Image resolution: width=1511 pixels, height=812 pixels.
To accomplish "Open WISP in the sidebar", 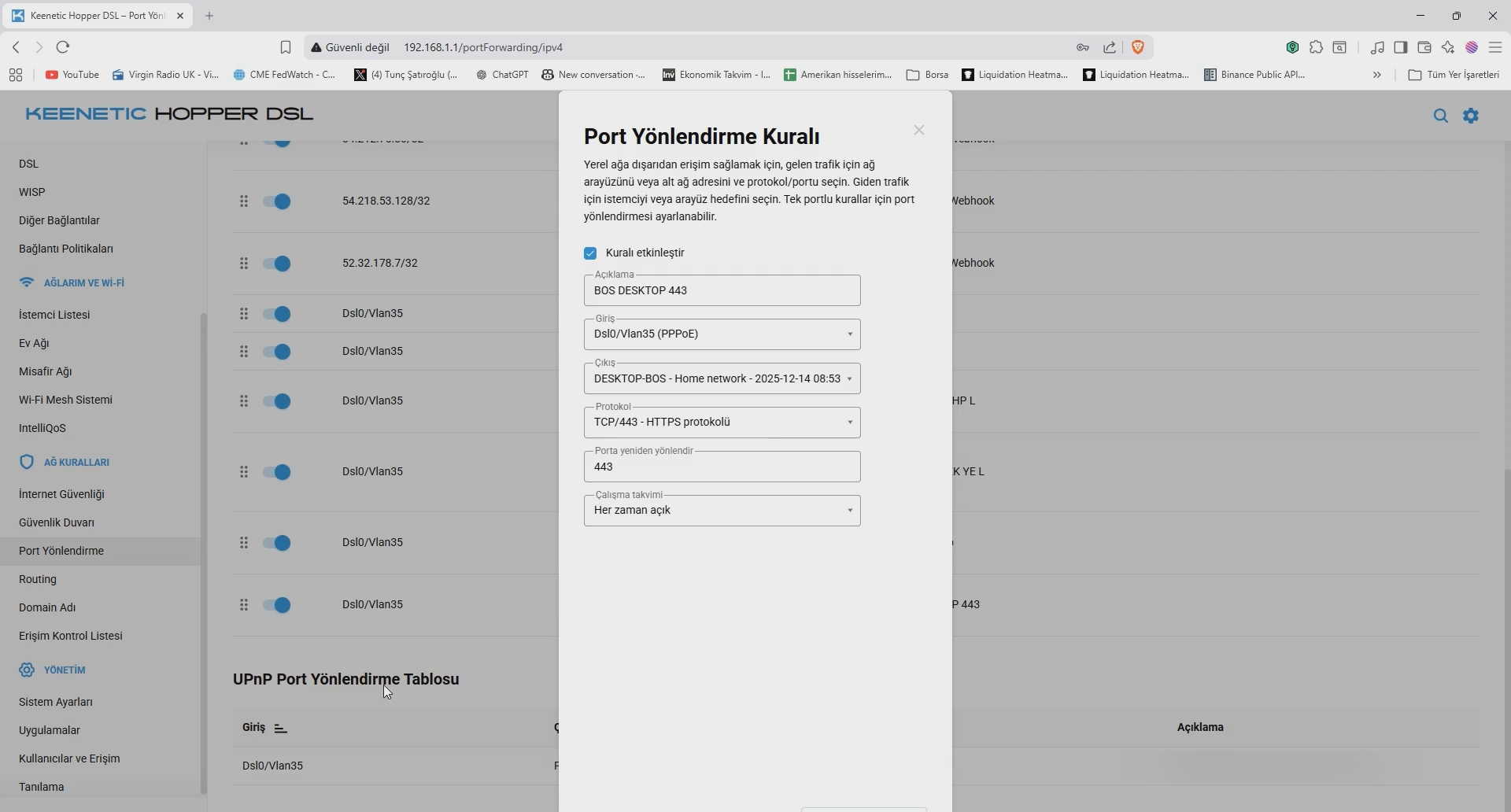I will pos(32,192).
